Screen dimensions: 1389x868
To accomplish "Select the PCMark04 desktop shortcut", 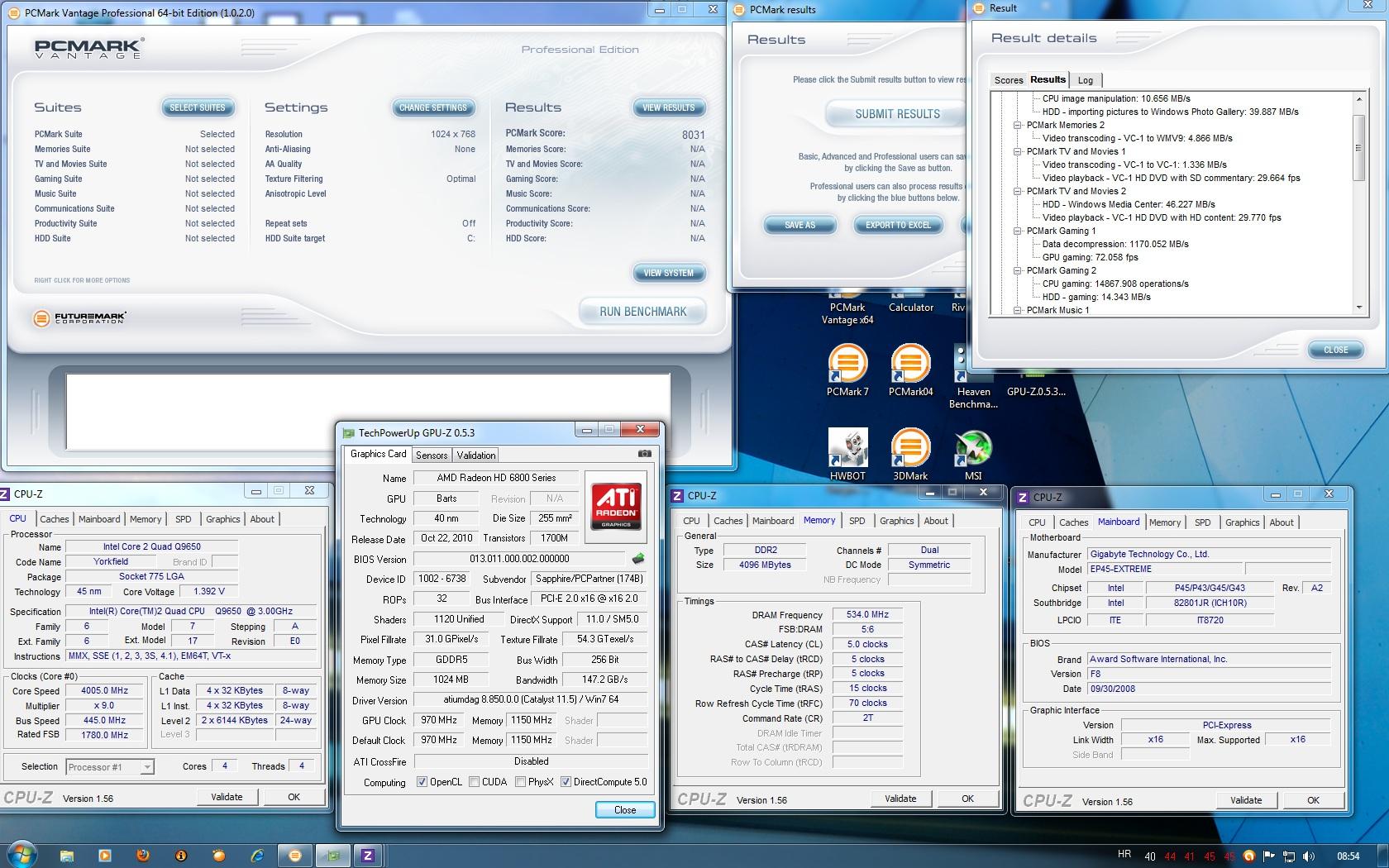I will coord(910,370).
